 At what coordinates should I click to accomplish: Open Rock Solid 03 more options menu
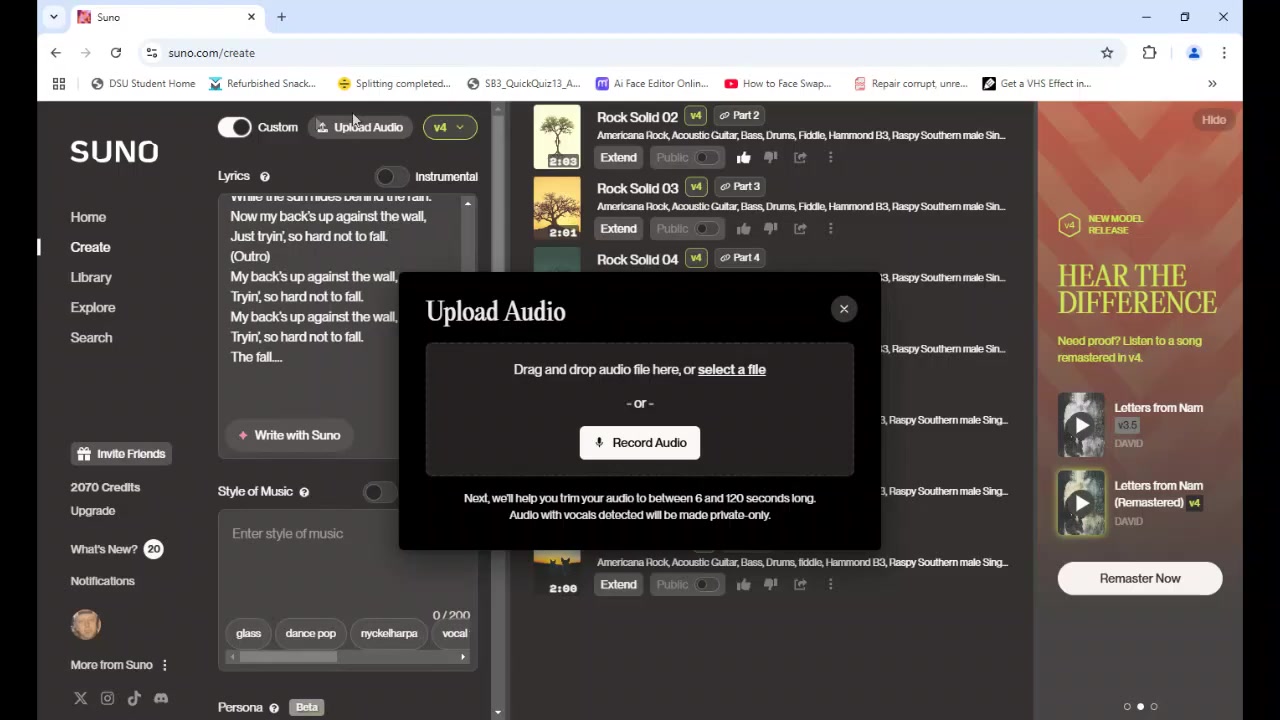[830, 228]
